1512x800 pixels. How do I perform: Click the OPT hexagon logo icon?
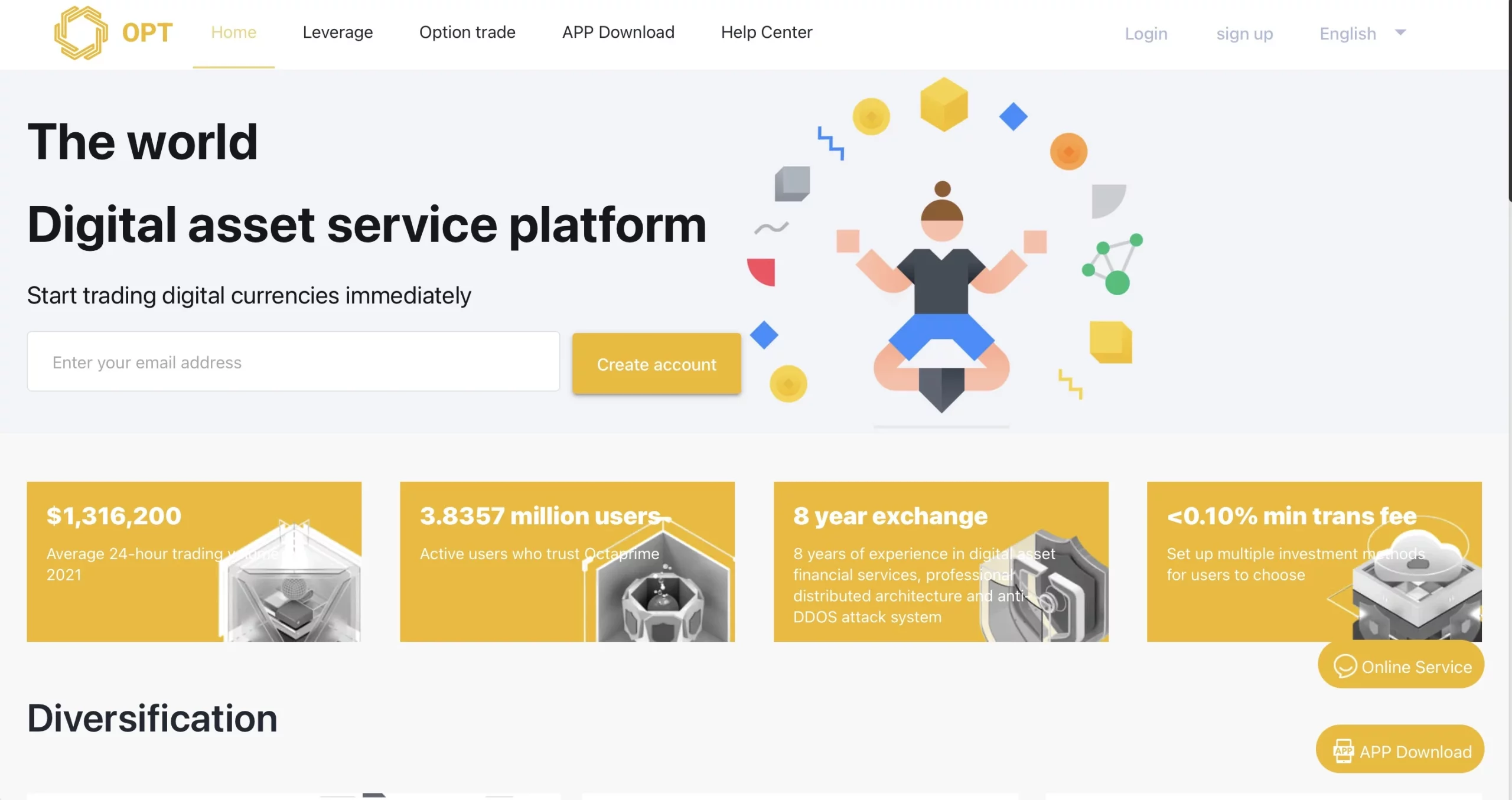81,33
